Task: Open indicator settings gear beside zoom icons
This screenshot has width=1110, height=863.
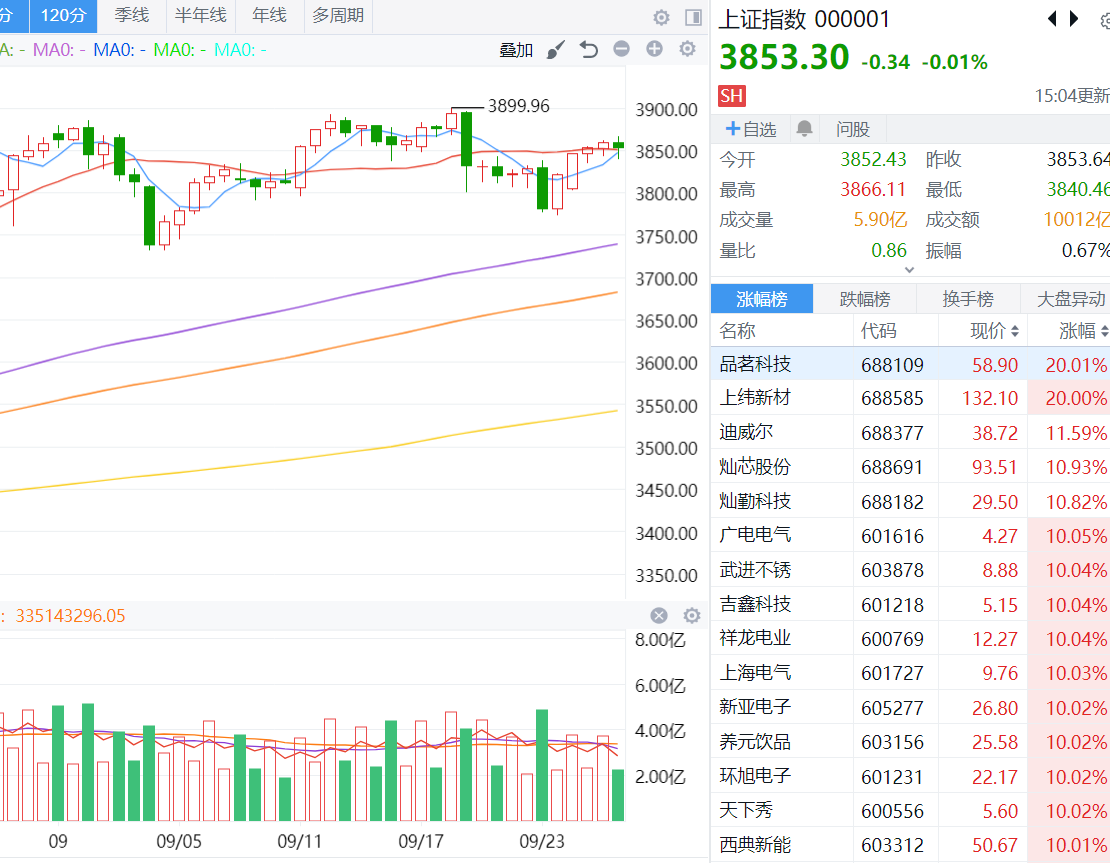Action: [687, 49]
